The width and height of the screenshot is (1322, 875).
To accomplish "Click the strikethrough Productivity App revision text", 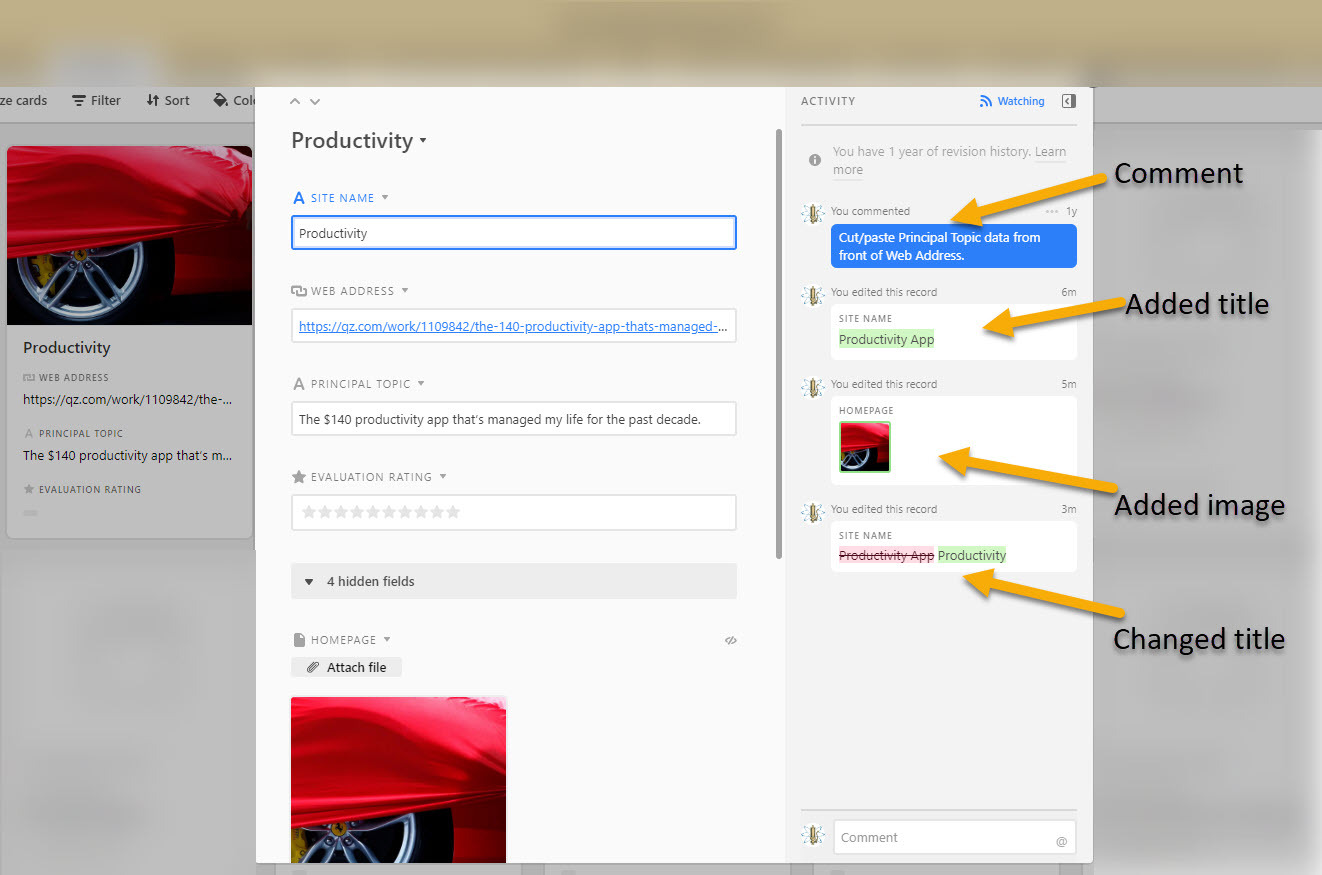I will tap(886, 555).
